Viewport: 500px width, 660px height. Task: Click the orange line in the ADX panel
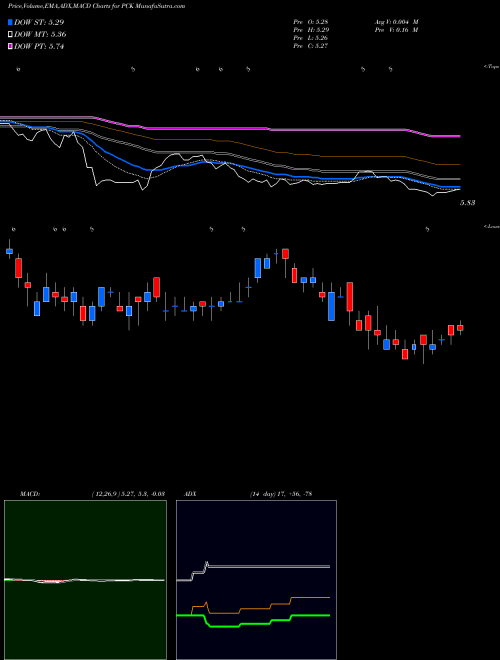261,606
